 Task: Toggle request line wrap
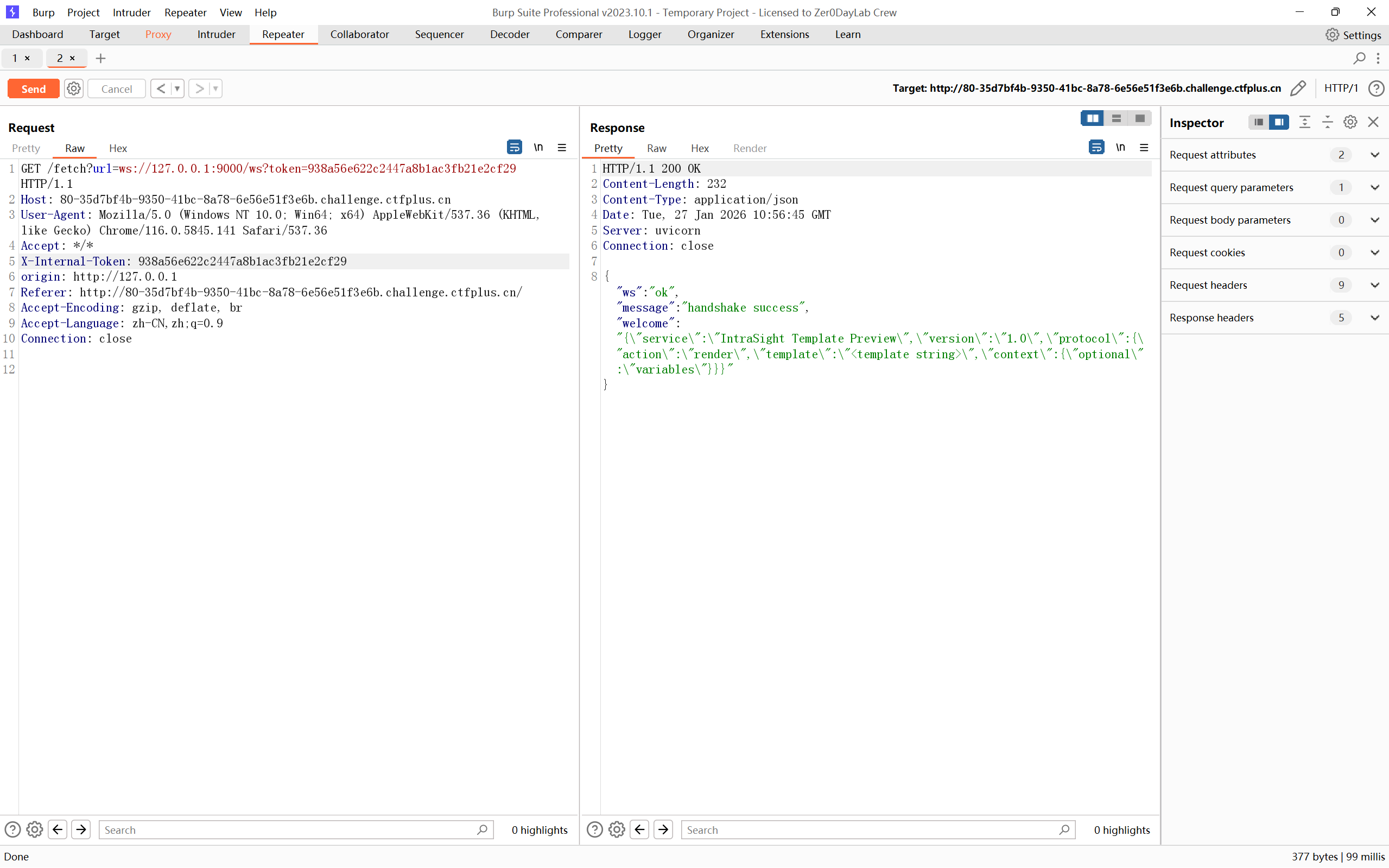514,148
